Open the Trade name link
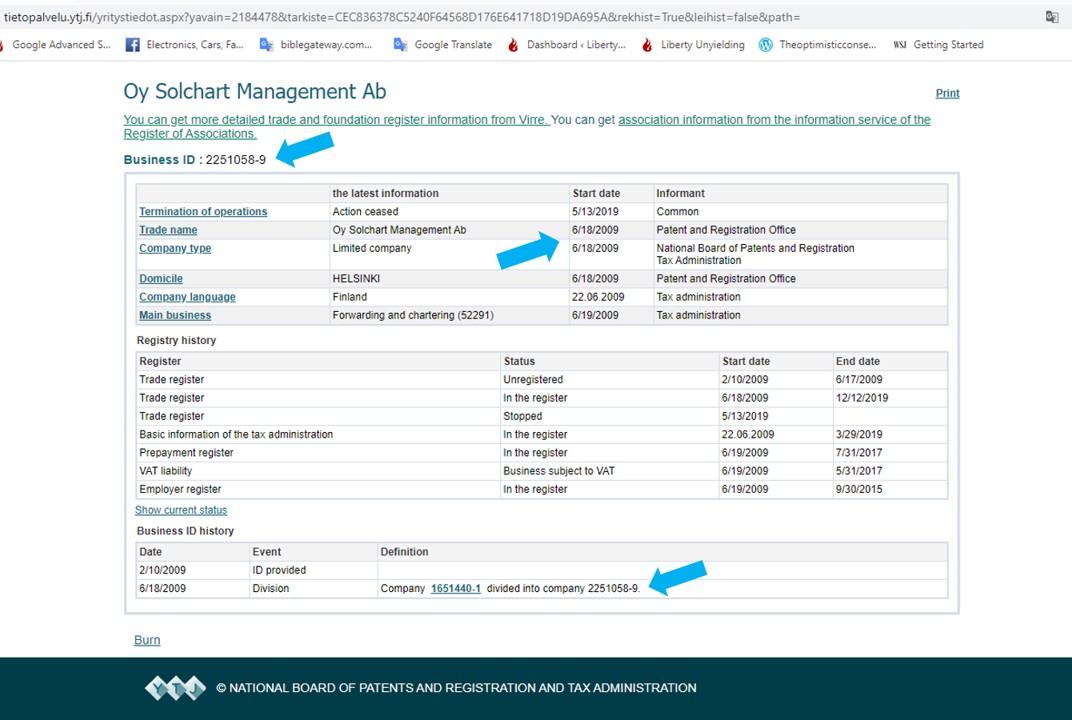The image size is (1072, 720). [x=168, y=230]
